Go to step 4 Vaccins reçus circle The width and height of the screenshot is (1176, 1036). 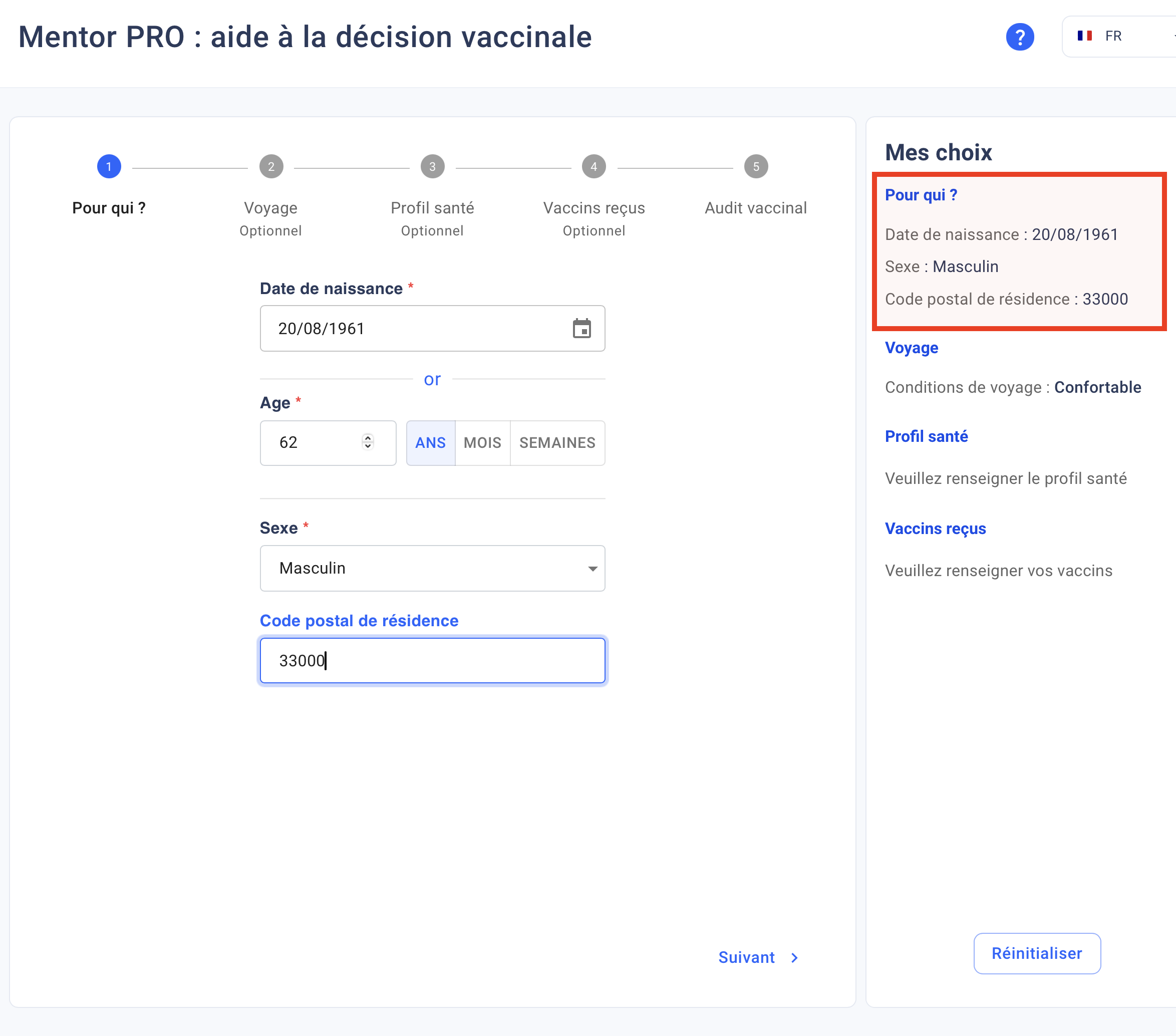click(x=594, y=167)
